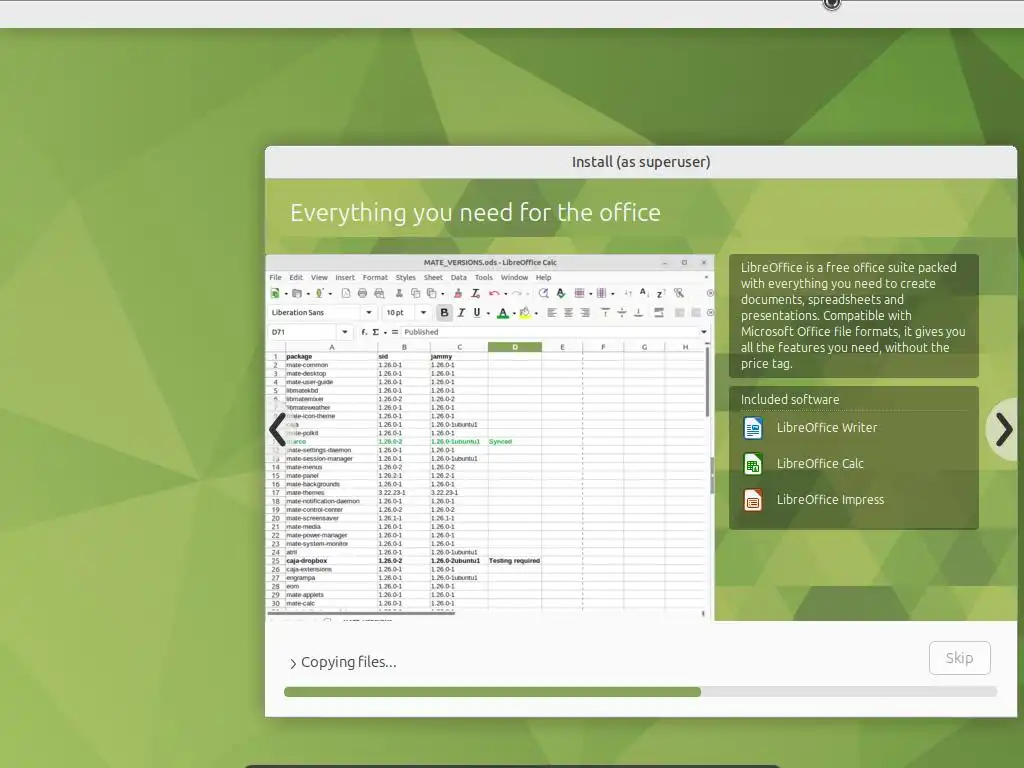Click Italic icon in the Calc screenshot
Viewport: 1024px width, 768px height.
[x=461, y=313]
